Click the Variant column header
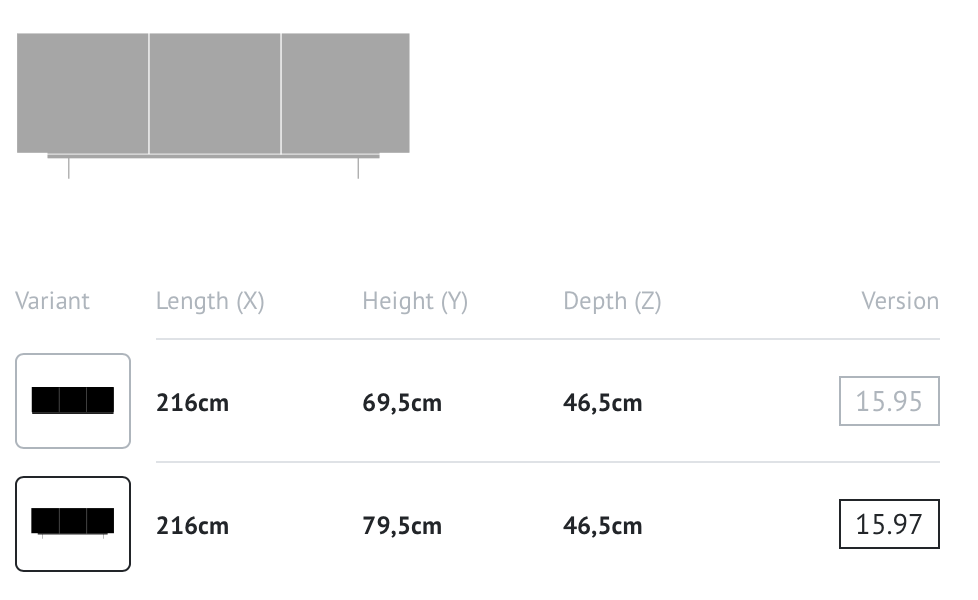Screen dimensions: 978x600 click(52, 301)
